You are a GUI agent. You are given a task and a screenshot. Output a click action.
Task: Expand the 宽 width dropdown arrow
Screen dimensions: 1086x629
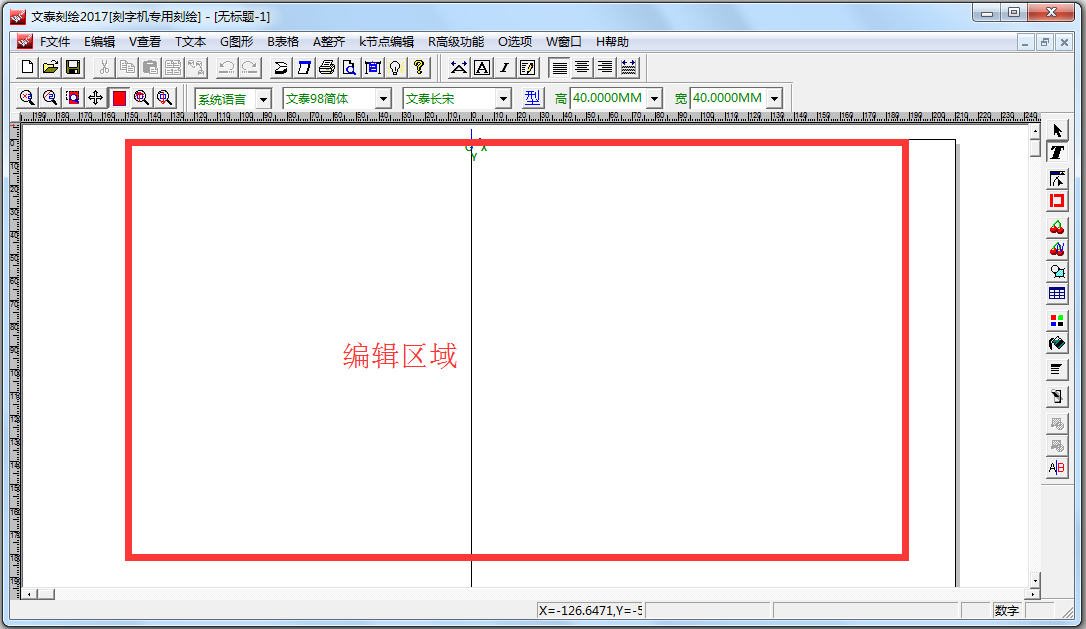tap(775, 98)
